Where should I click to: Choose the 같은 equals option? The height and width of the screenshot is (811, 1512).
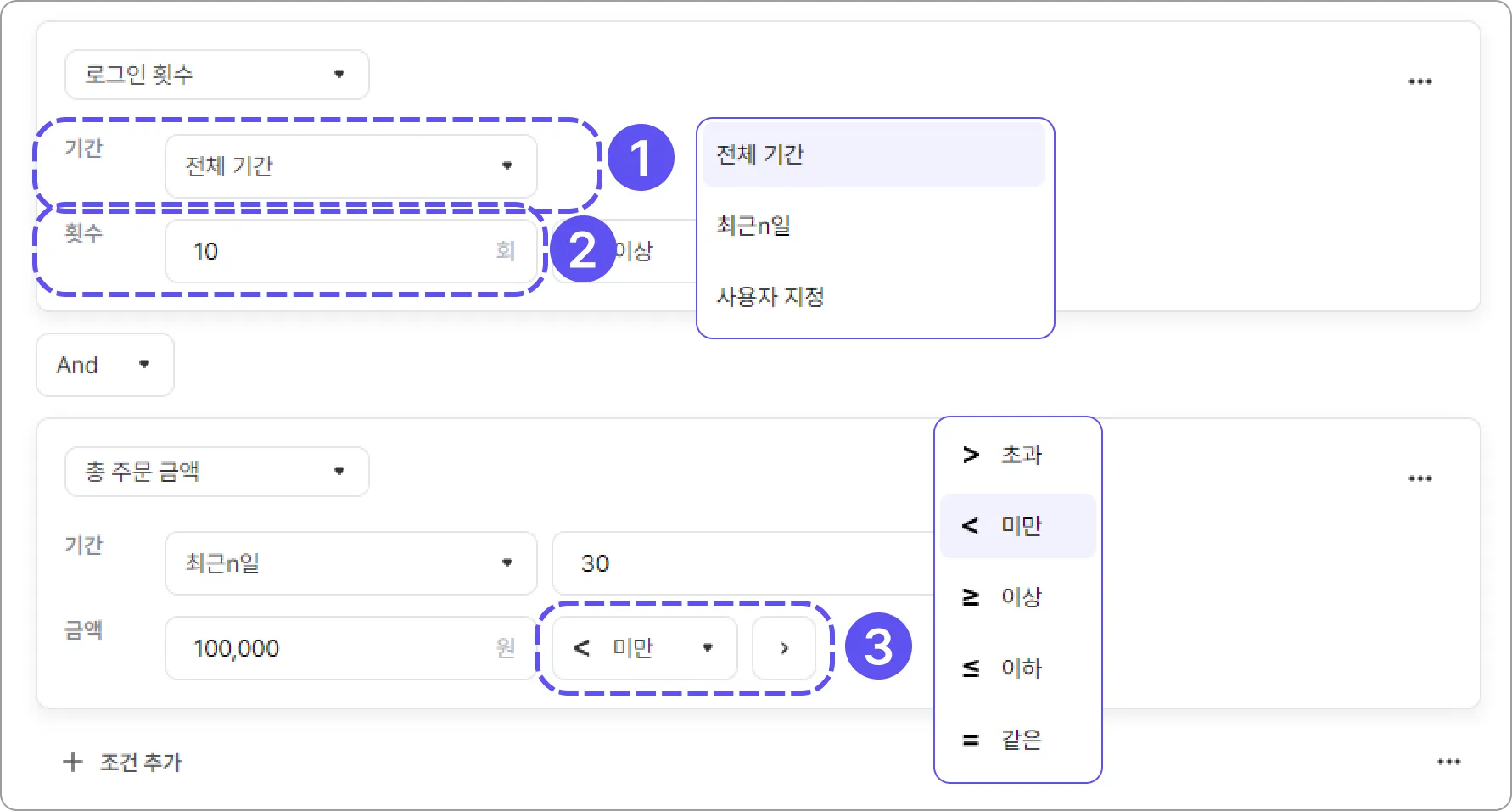pos(1017,740)
